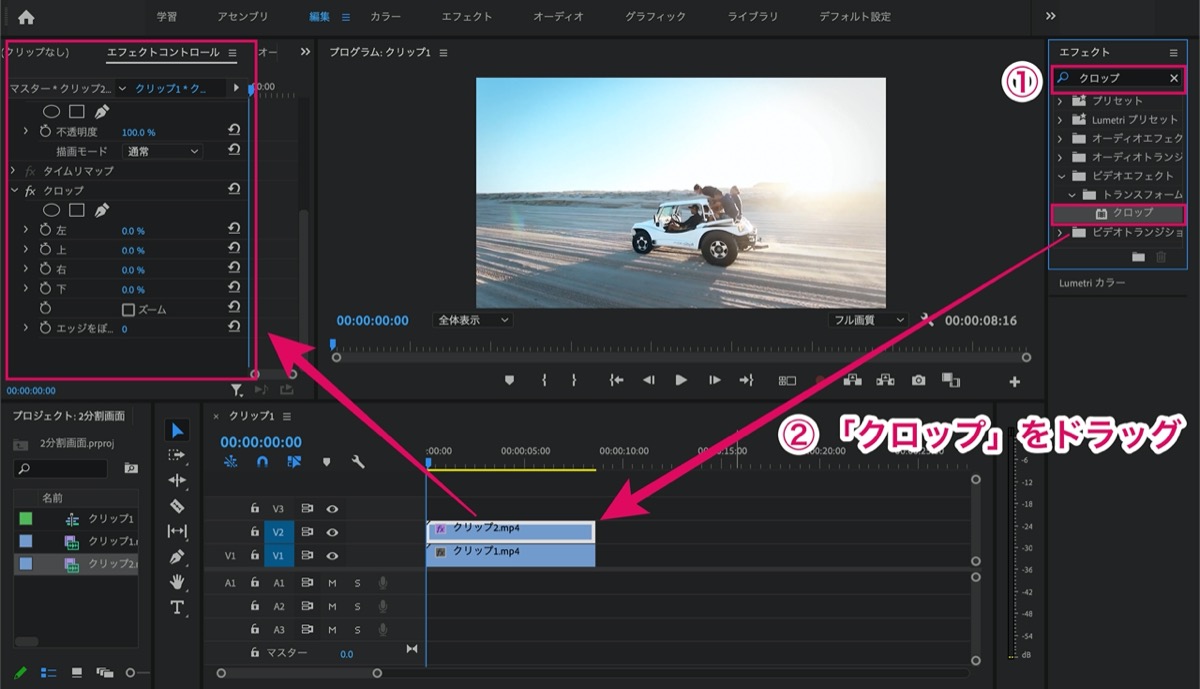Enable the ズーム checkbox
The image size is (1200, 689).
[128, 310]
